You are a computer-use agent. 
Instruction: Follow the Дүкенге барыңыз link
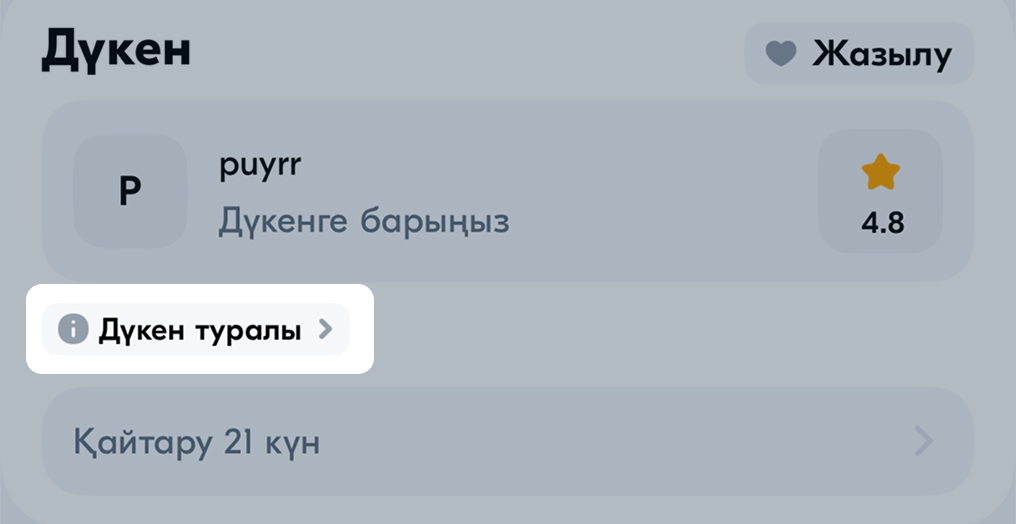[364, 222]
